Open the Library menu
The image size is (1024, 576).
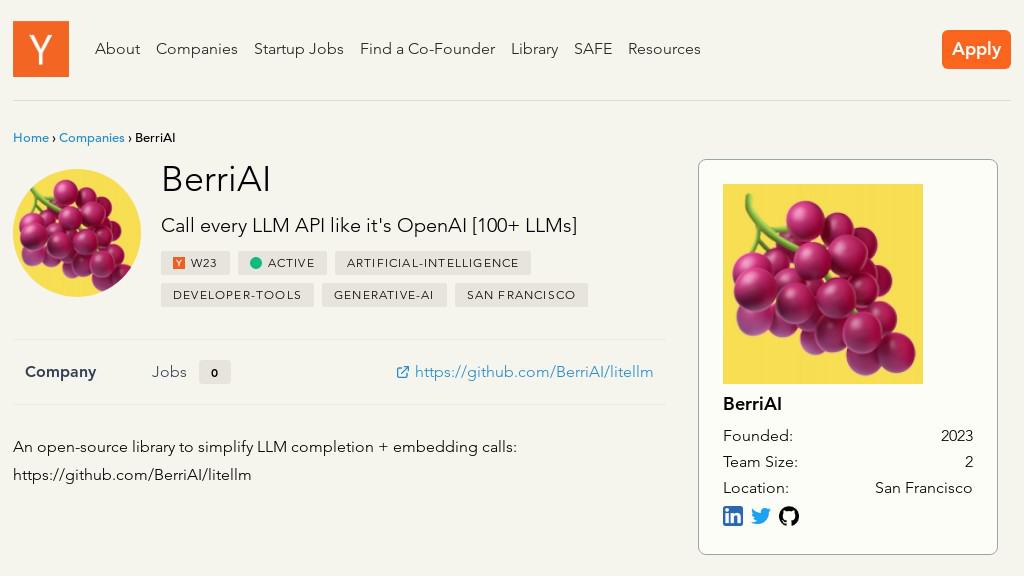(x=534, y=49)
